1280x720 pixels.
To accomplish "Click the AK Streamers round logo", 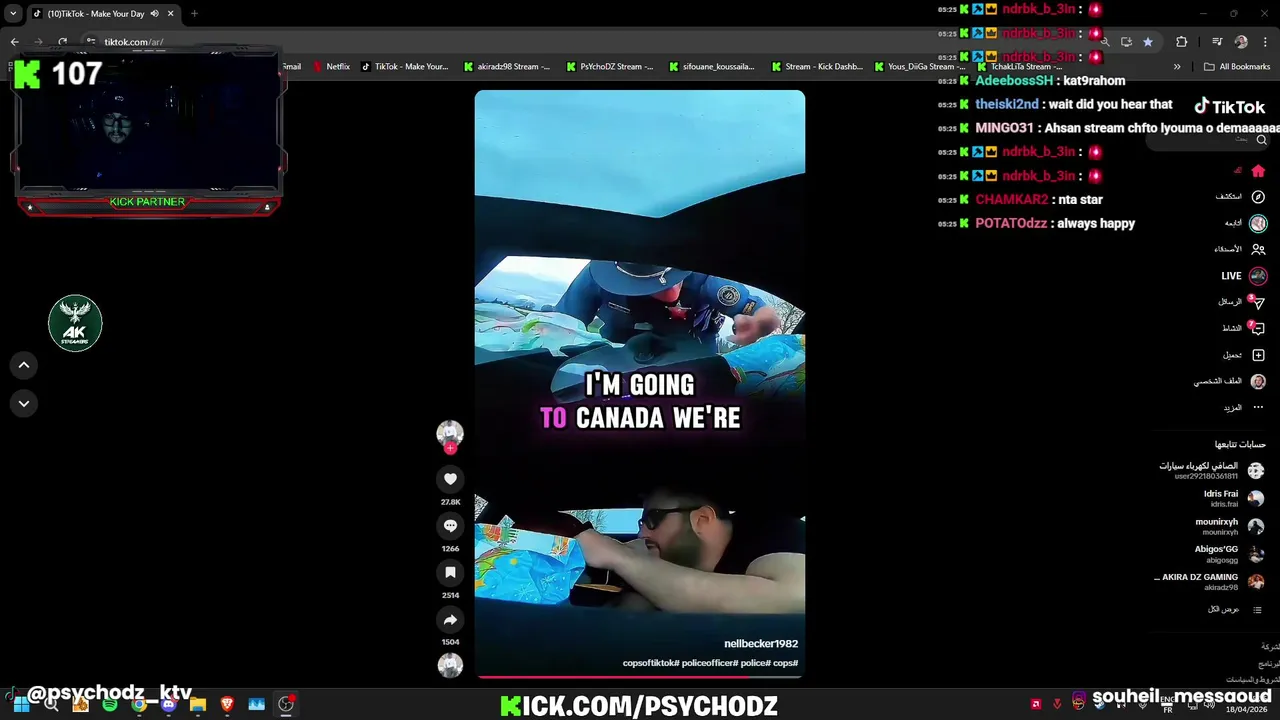I will [x=75, y=323].
